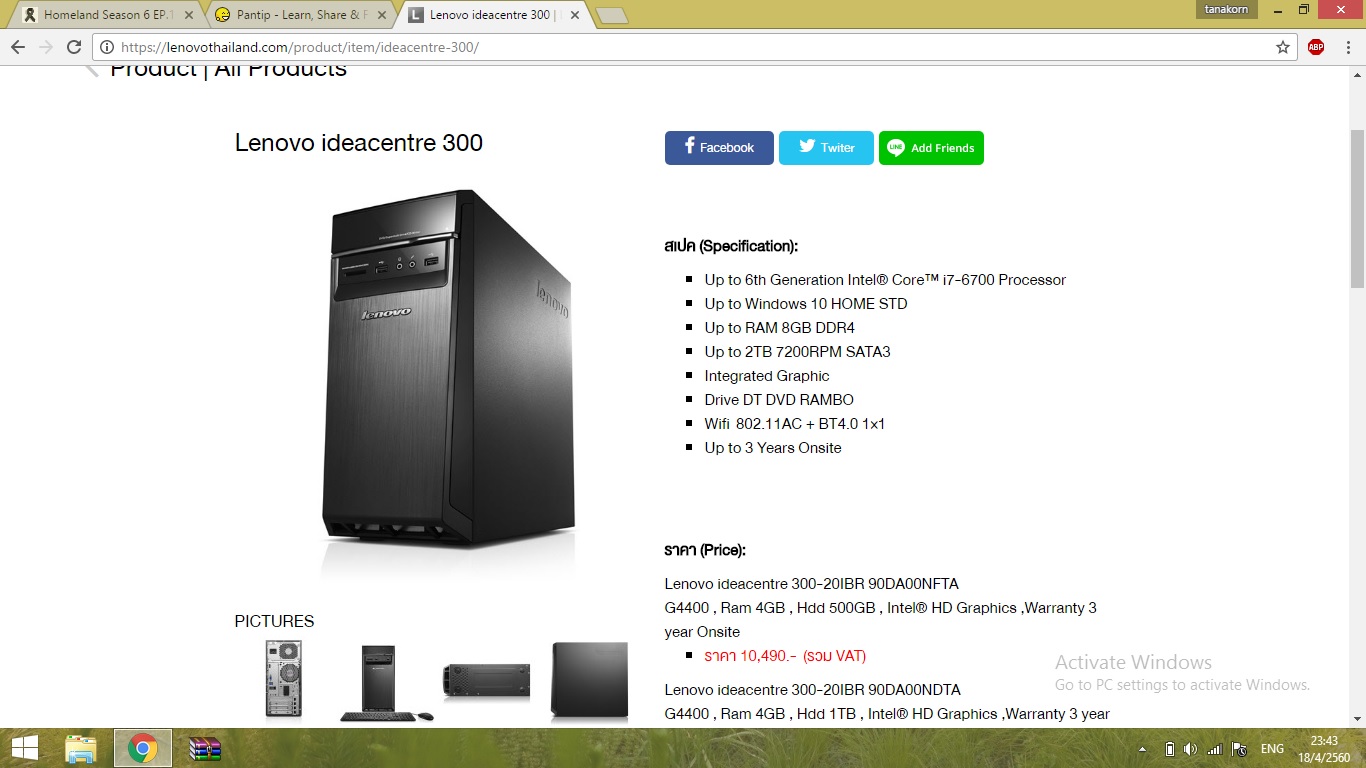1366x768 pixels.
Task: View site security padlock info
Action: click(x=106, y=47)
